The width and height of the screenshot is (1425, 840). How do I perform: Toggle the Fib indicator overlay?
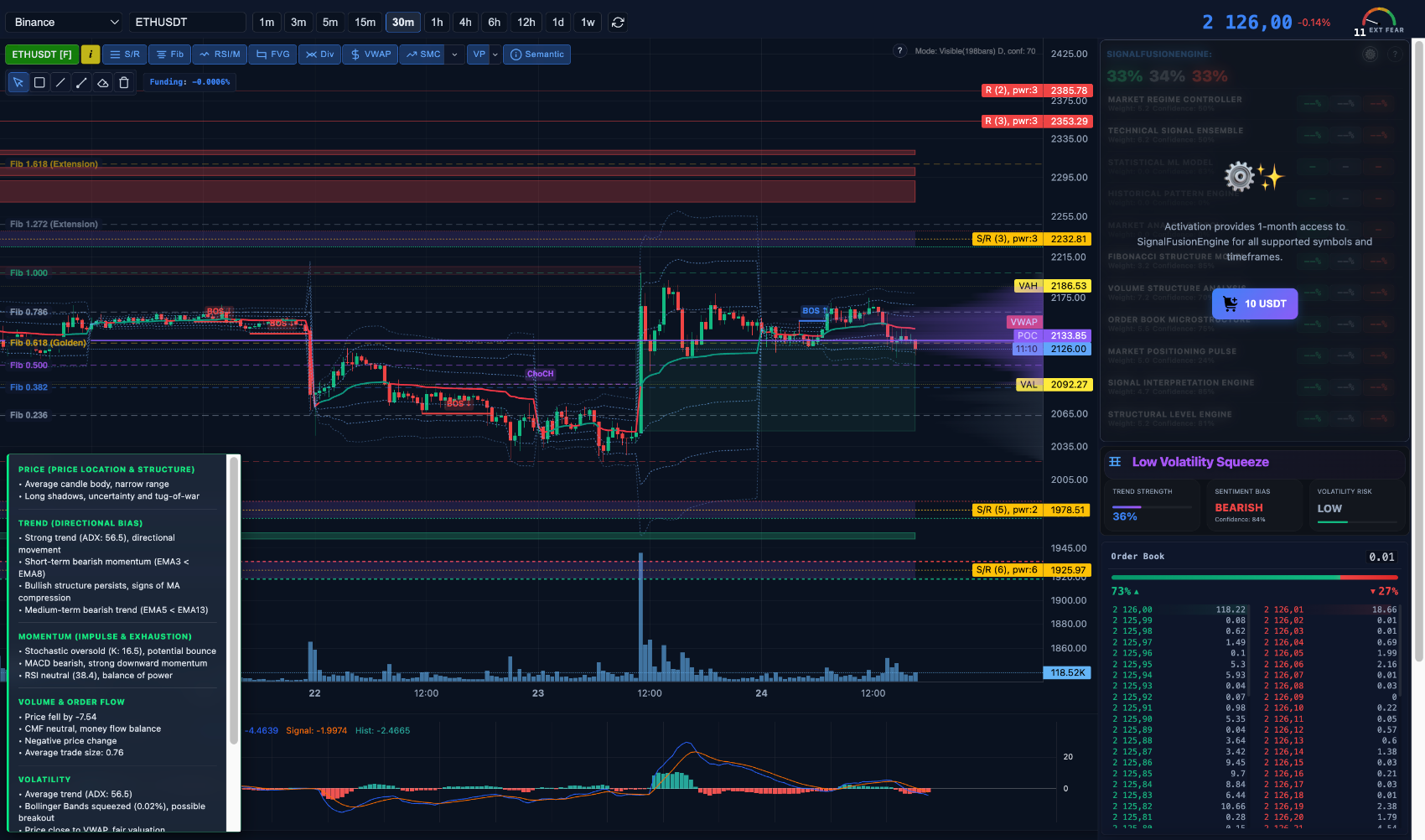coord(170,54)
